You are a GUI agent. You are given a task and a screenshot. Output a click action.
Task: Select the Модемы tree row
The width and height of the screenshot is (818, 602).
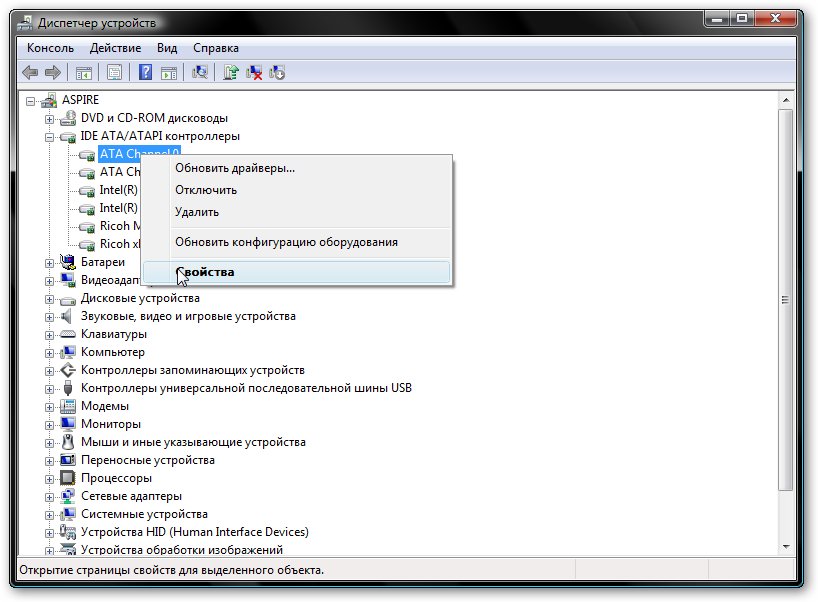coord(105,406)
